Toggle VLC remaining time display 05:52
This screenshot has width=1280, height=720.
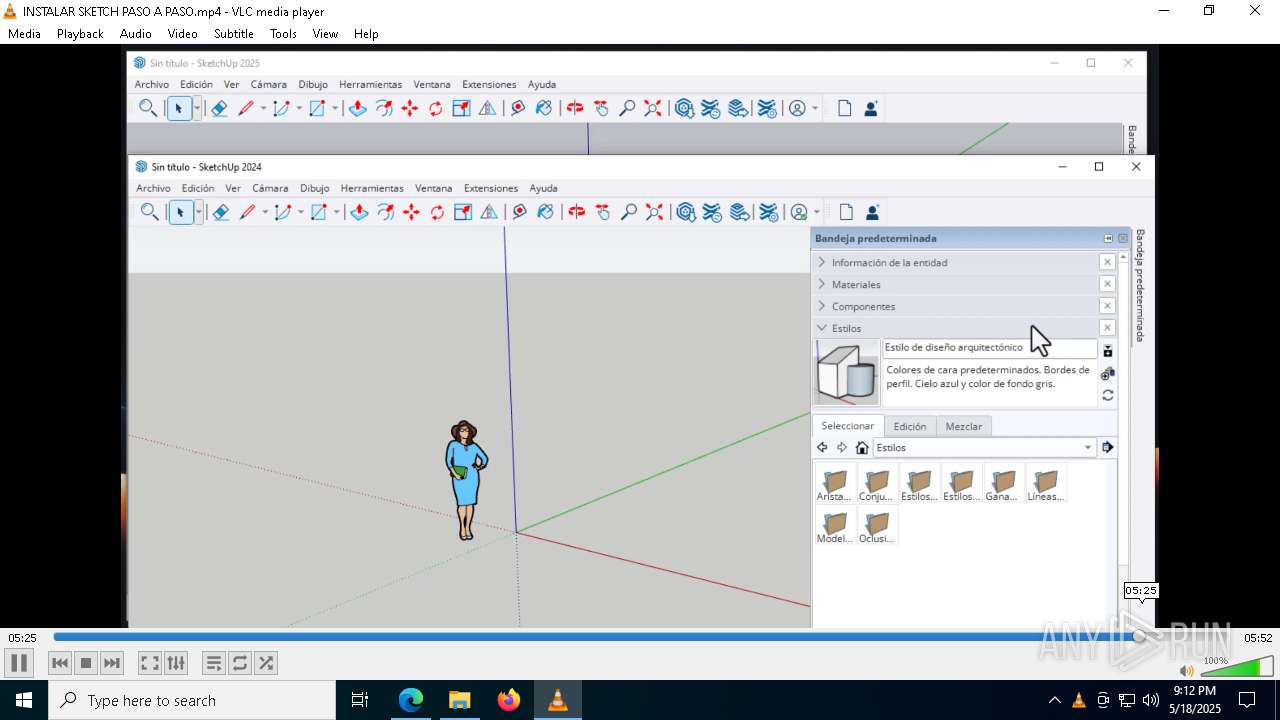click(1257, 638)
